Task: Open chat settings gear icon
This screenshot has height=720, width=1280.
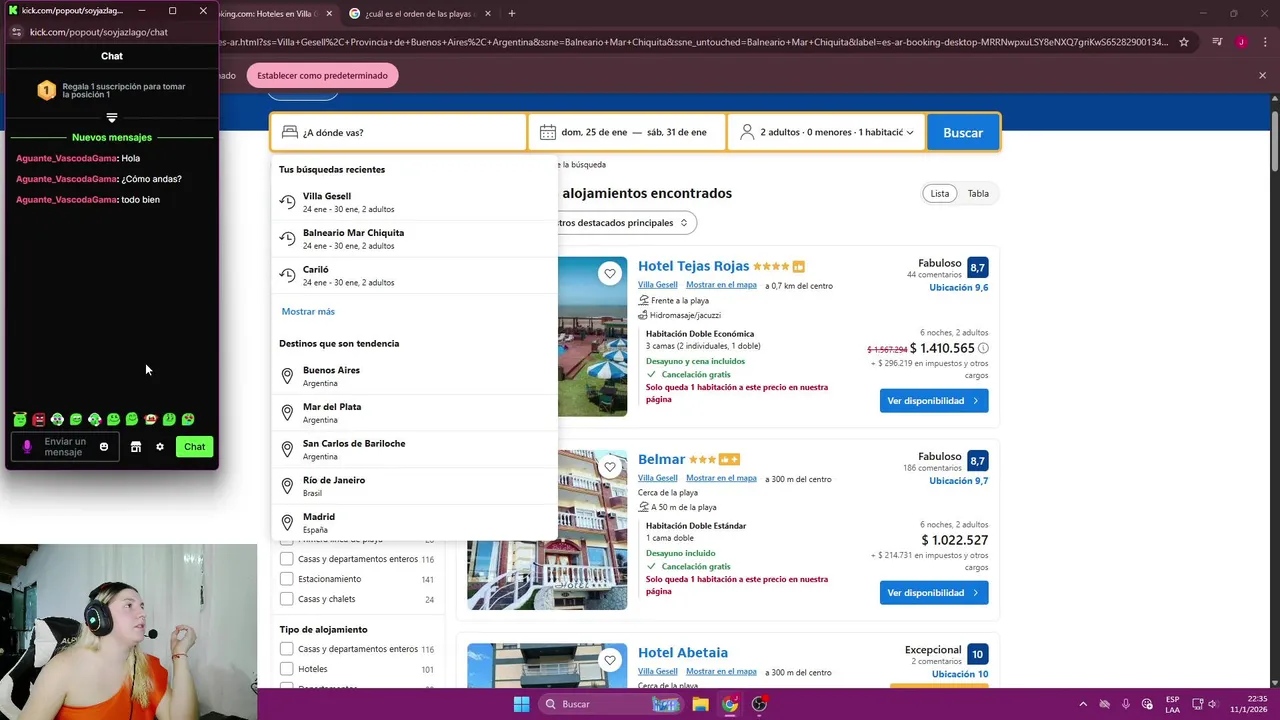Action: coord(159,447)
